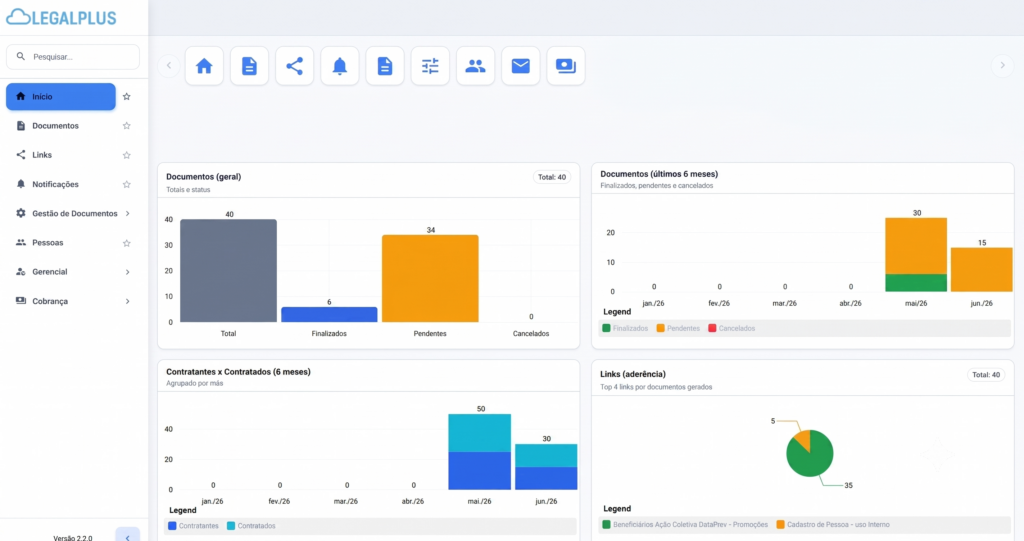1024x541 pixels.
Task: Toggle the Cancelados legend entry
Action: click(x=731, y=329)
